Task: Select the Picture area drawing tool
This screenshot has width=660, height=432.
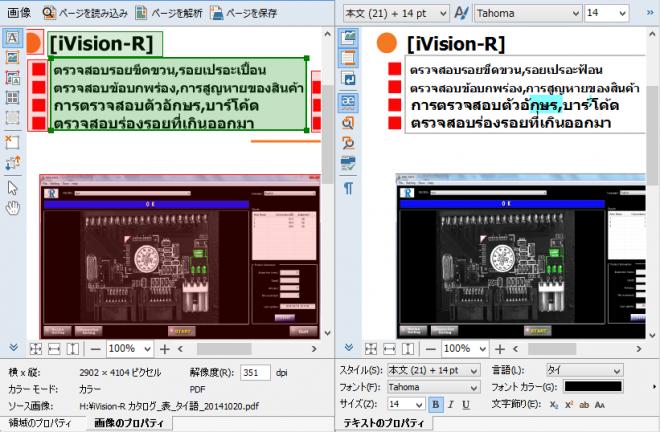Action: [13, 58]
